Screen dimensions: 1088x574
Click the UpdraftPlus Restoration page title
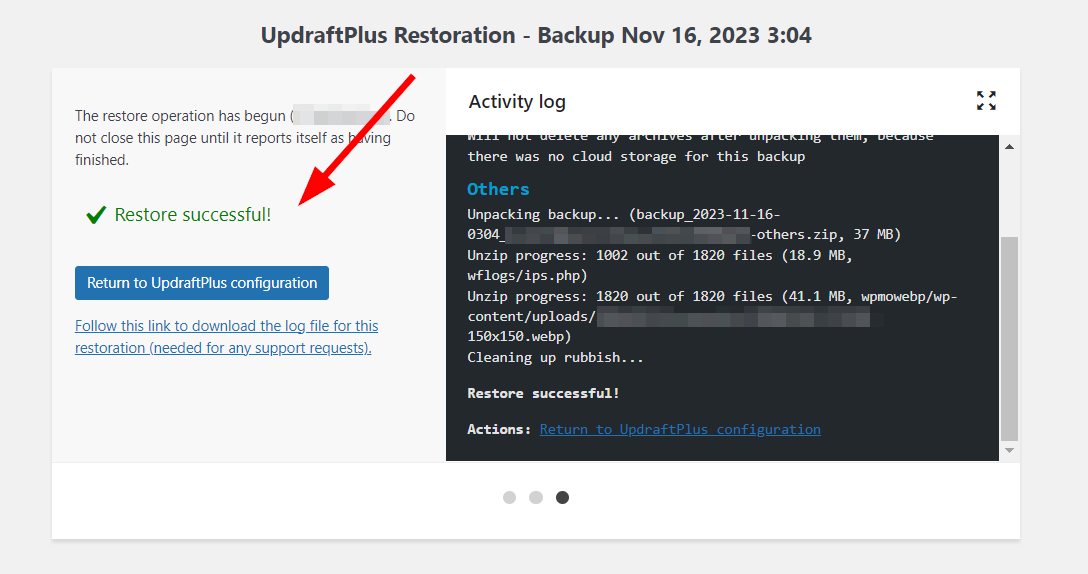tap(536, 35)
